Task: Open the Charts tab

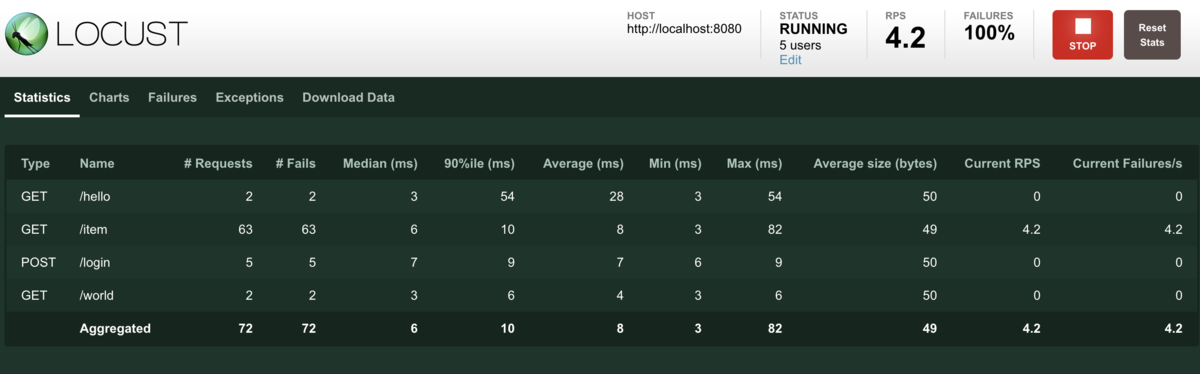Action: click(x=109, y=98)
